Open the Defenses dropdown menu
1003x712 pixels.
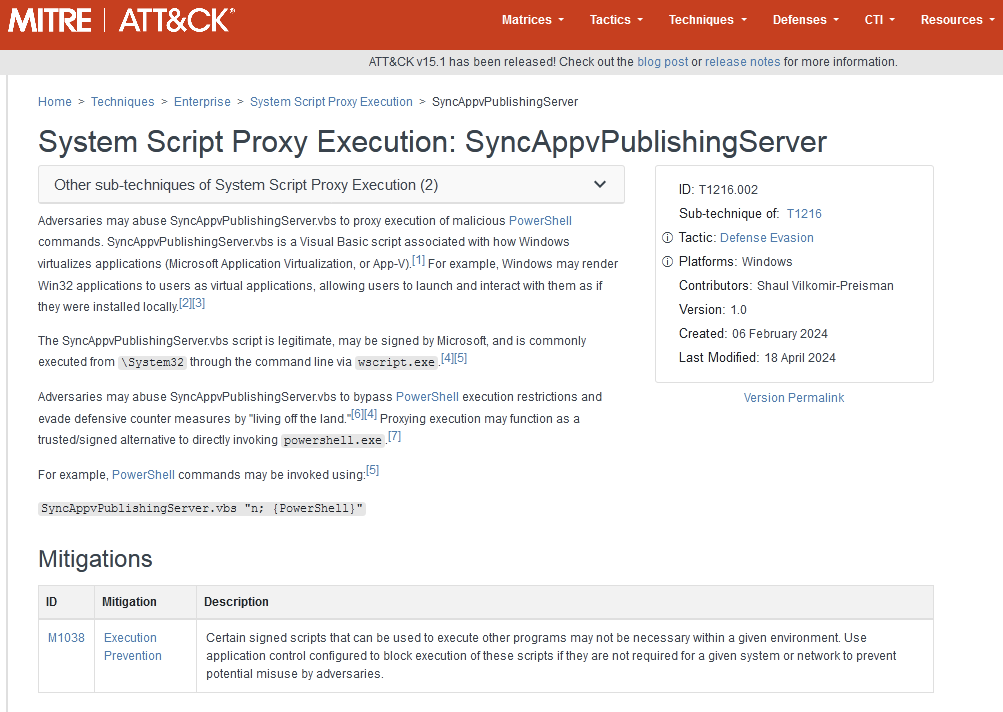(805, 20)
